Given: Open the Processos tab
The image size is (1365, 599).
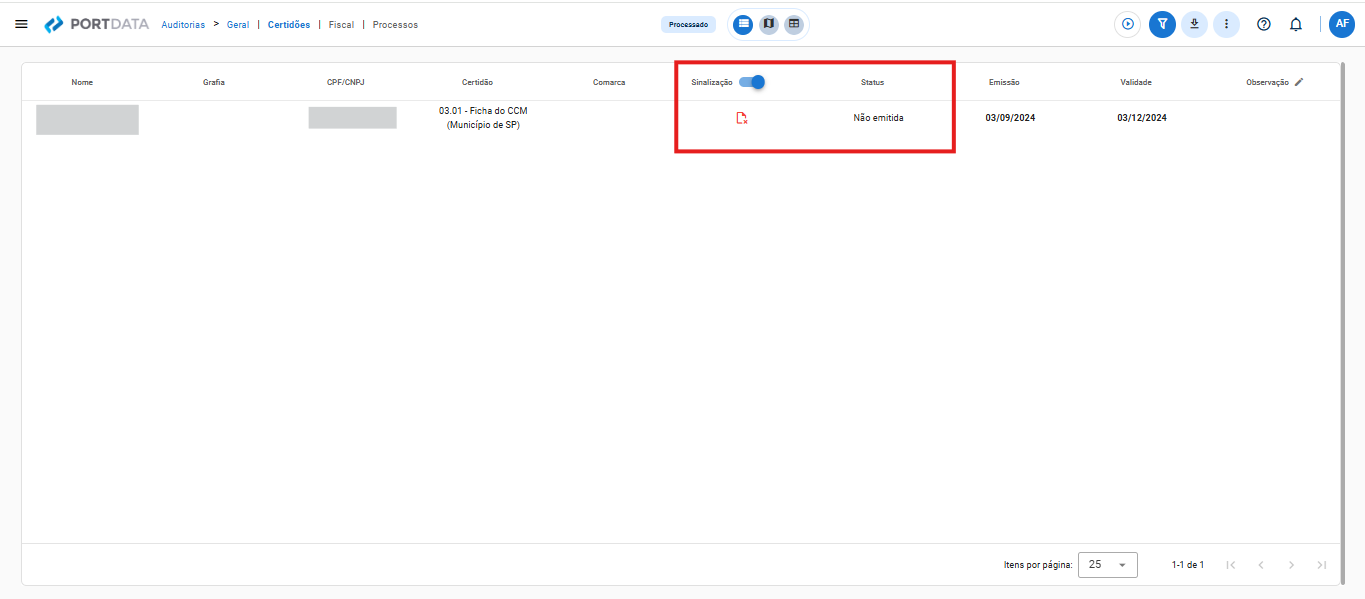Looking at the screenshot, I should [x=395, y=24].
